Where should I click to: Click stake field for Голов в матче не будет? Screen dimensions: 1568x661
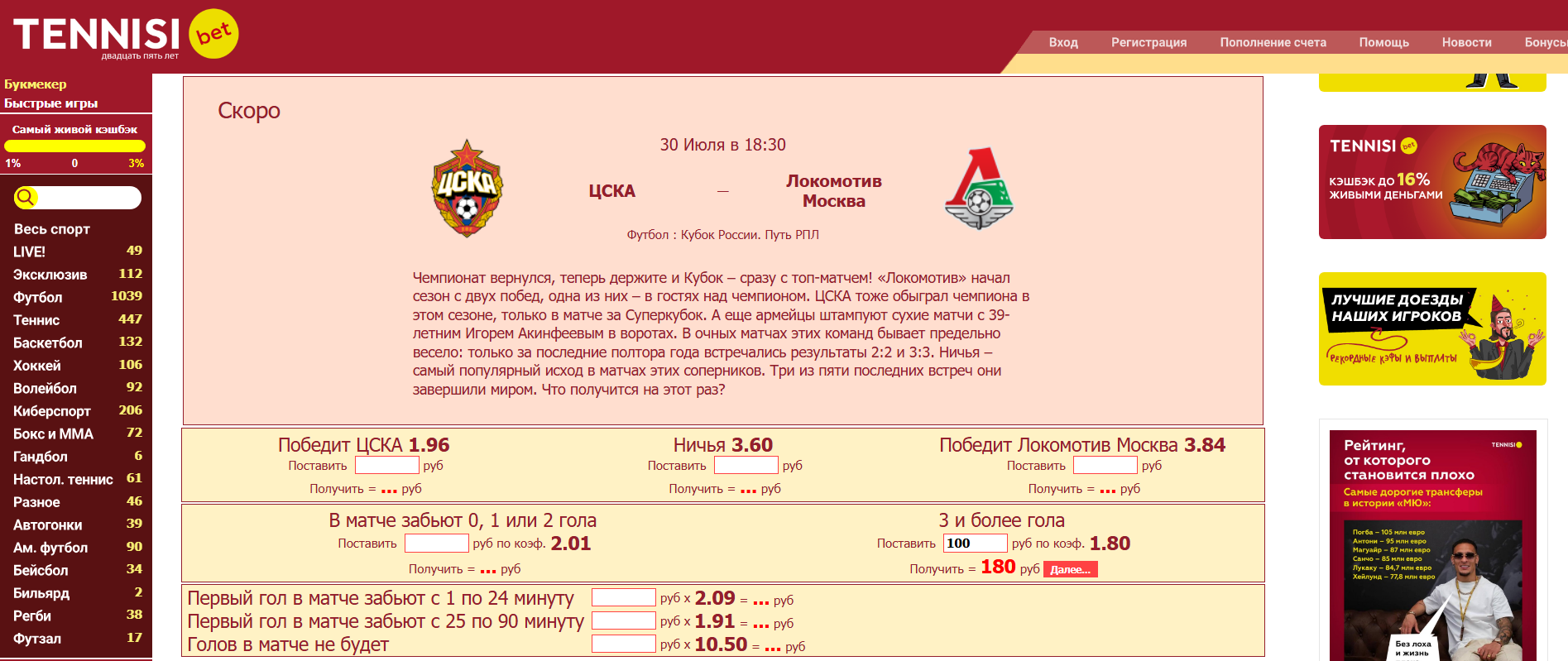coord(624,644)
